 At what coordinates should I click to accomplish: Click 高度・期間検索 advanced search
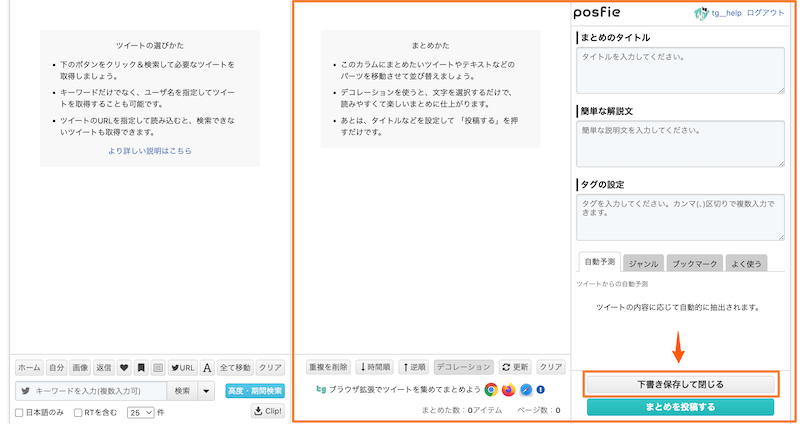coord(254,390)
